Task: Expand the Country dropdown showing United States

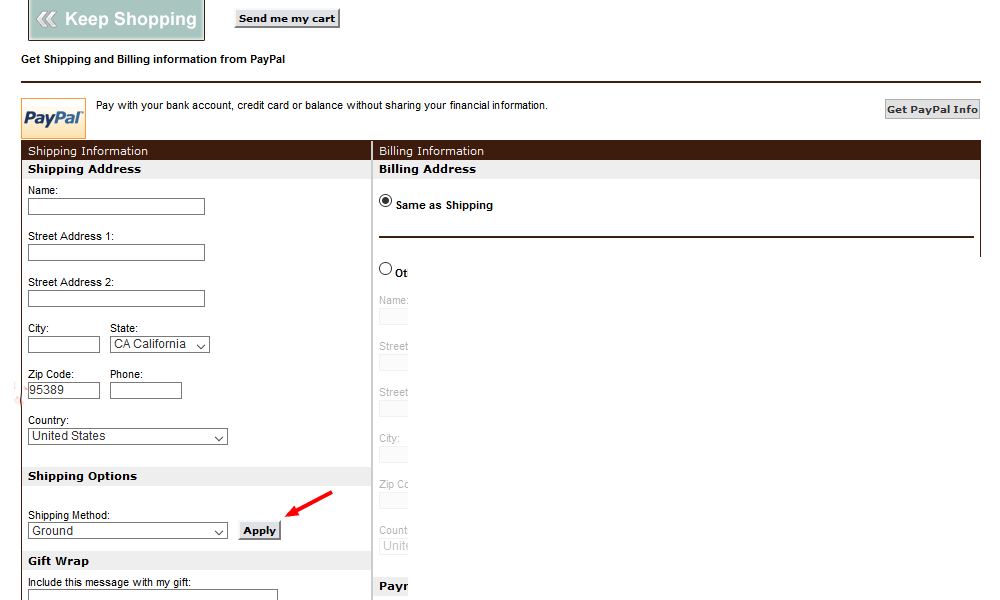Action: pyautogui.click(x=128, y=437)
